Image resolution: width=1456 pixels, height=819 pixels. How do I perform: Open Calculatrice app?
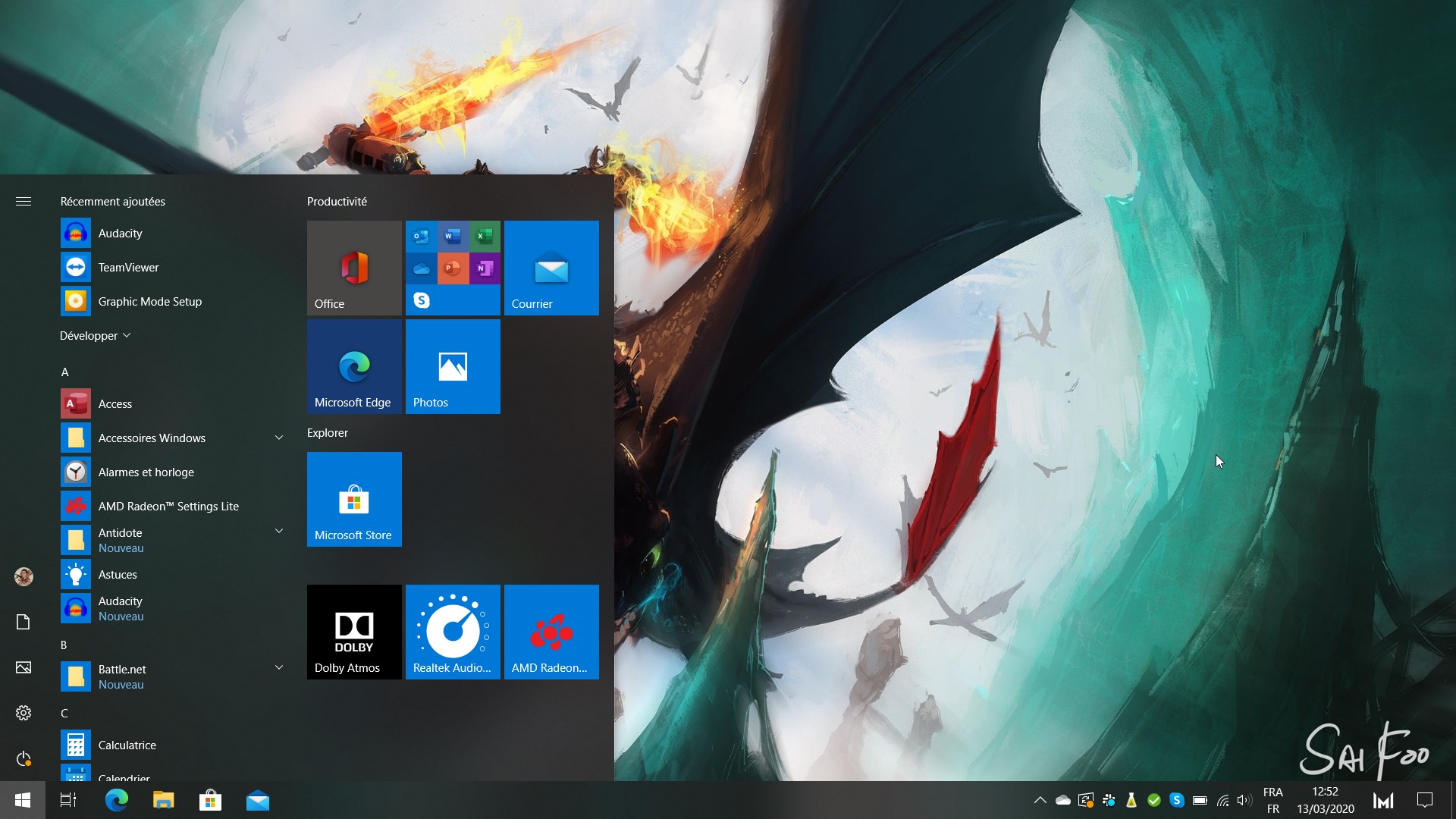(x=173, y=745)
